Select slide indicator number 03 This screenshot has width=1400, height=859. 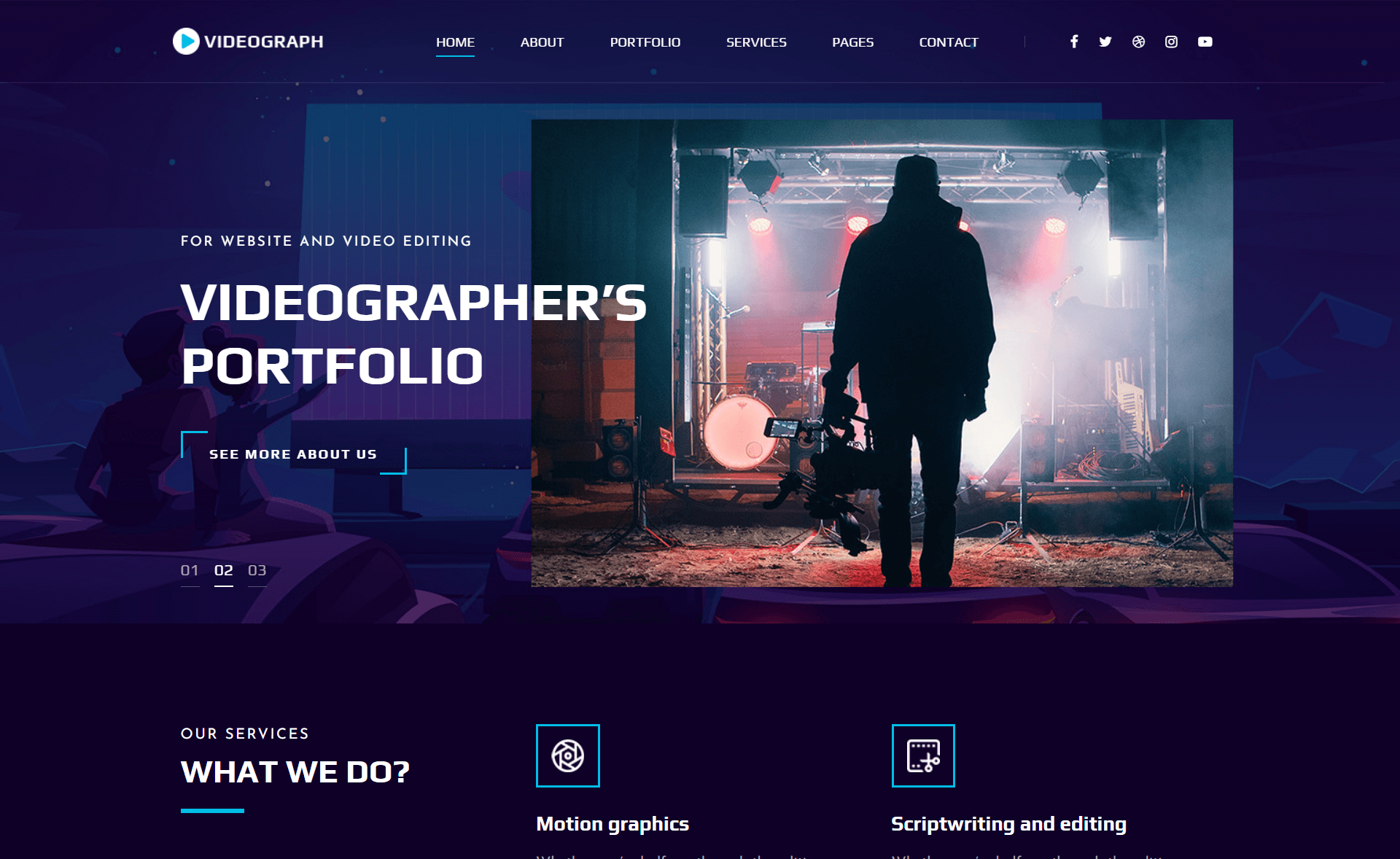(x=258, y=570)
